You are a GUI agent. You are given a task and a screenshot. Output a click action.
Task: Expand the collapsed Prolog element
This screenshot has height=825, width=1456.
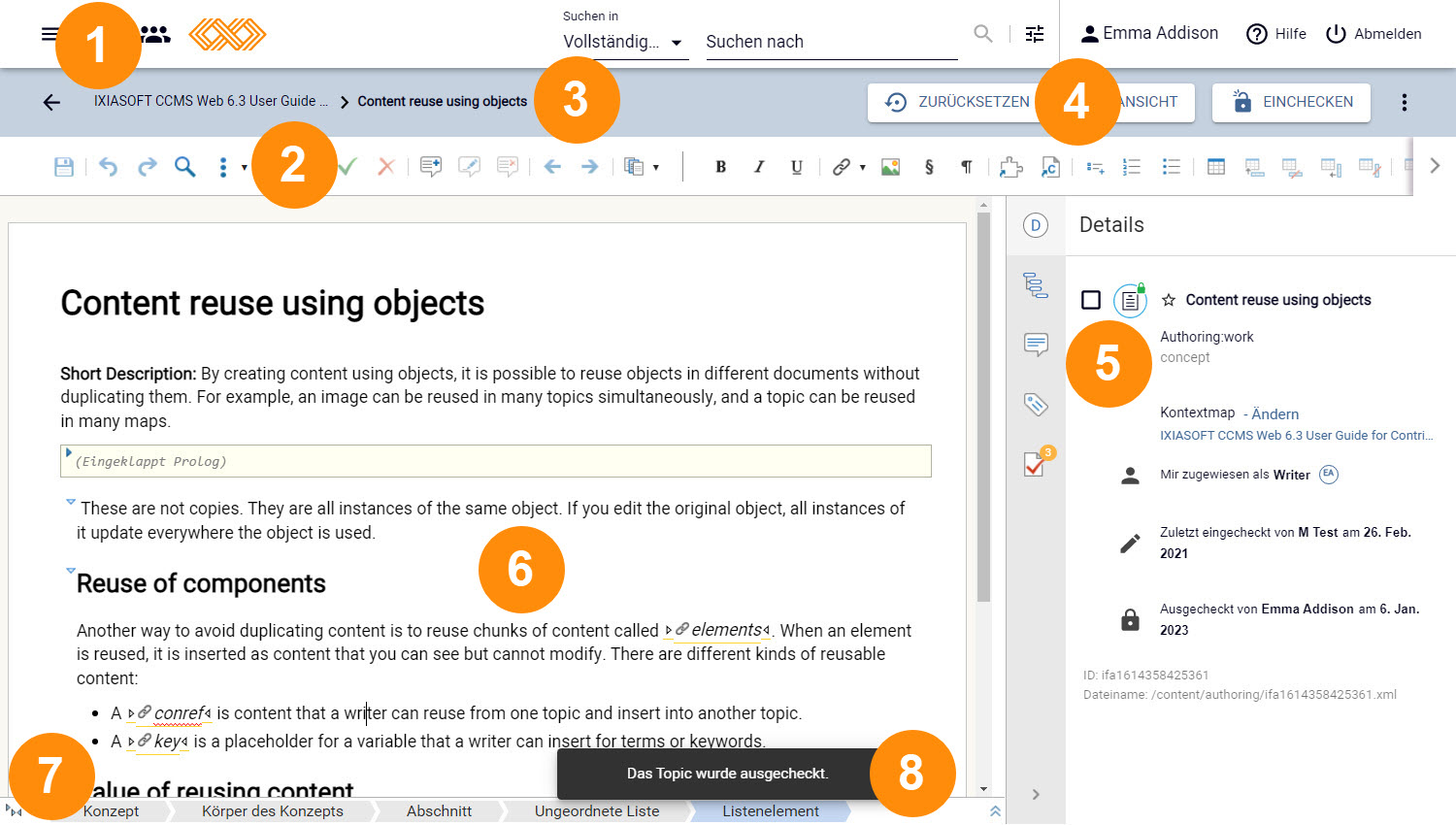pyautogui.click(x=68, y=452)
